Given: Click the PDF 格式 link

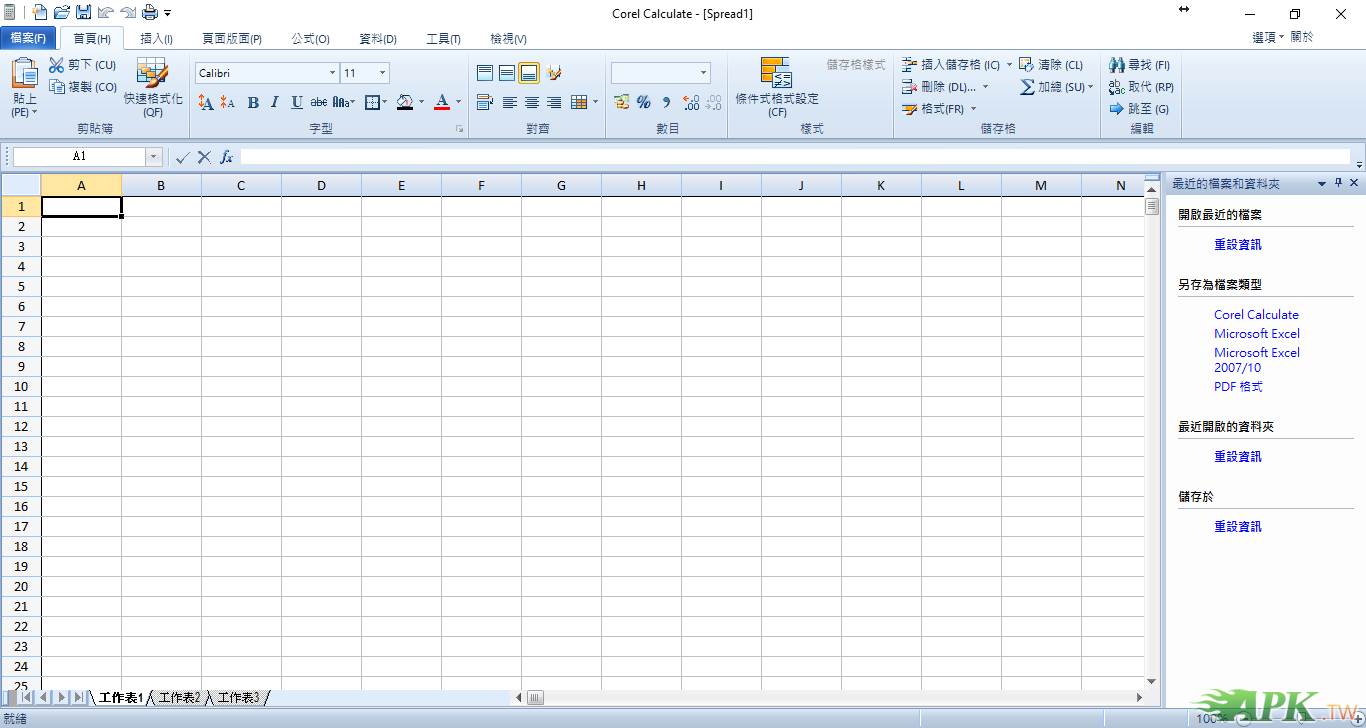Looking at the screenshot, I should point(1238,386).
